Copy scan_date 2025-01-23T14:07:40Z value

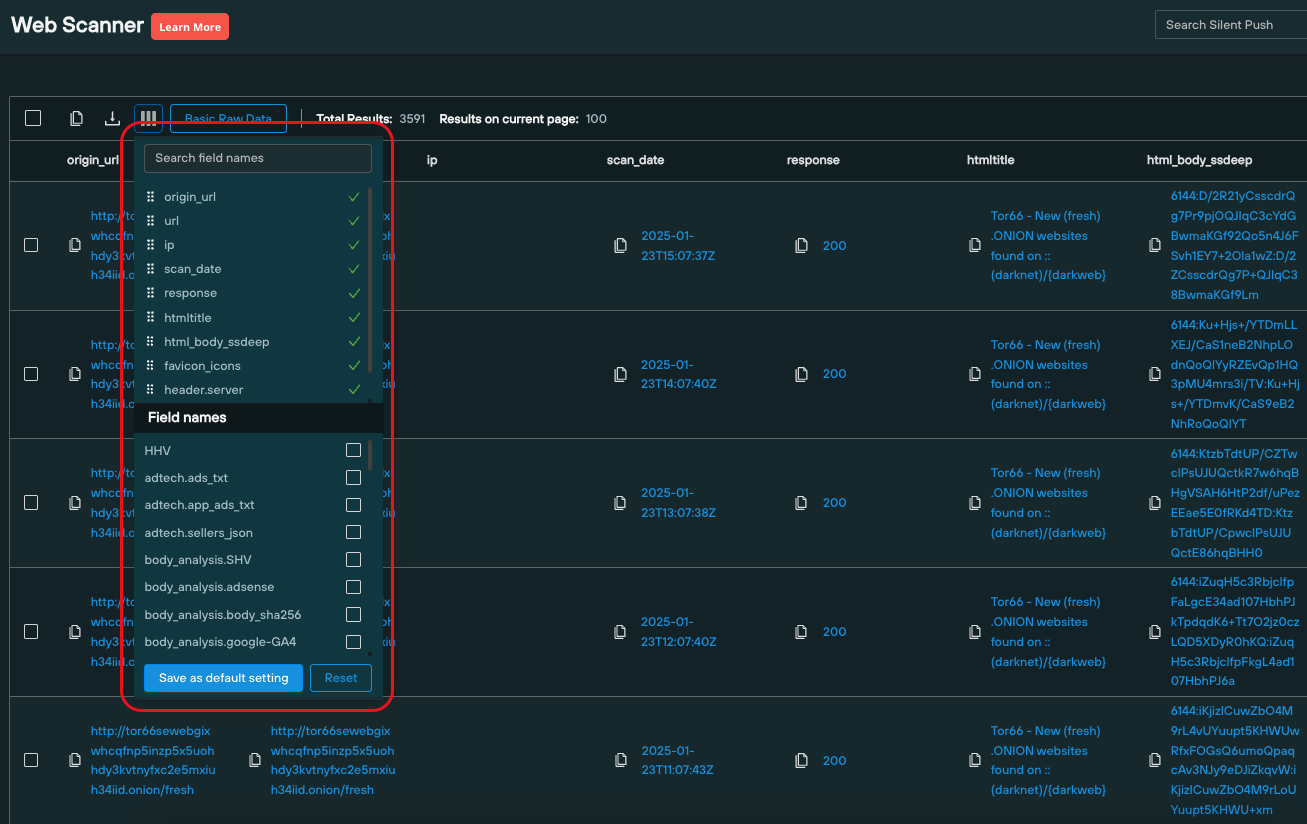coord(620,374)
